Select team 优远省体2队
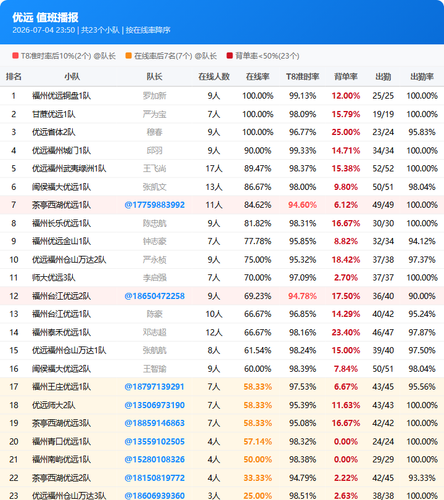The height and width of the screenshot is (500, 444). [54, 132]
